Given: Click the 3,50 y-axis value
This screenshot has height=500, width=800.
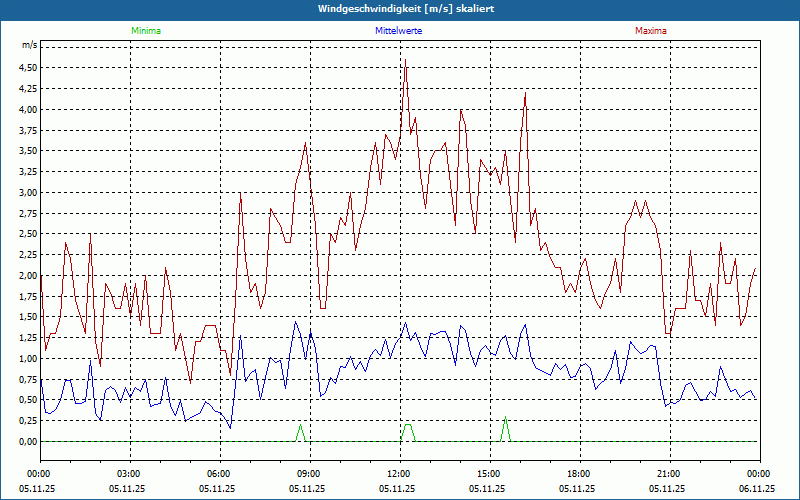Looking at the screenshot, I should 28,151.
